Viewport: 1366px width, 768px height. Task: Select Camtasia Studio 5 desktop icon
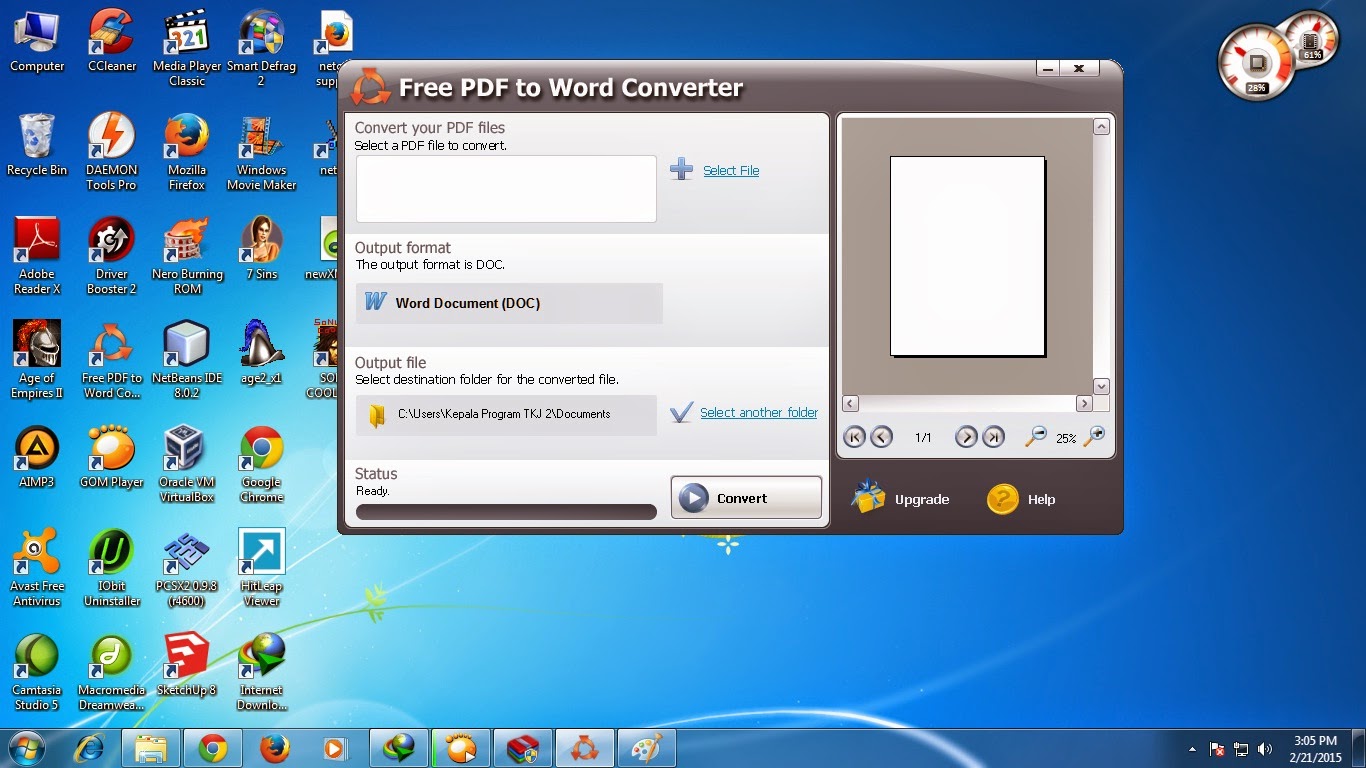[x=37, y=672]
